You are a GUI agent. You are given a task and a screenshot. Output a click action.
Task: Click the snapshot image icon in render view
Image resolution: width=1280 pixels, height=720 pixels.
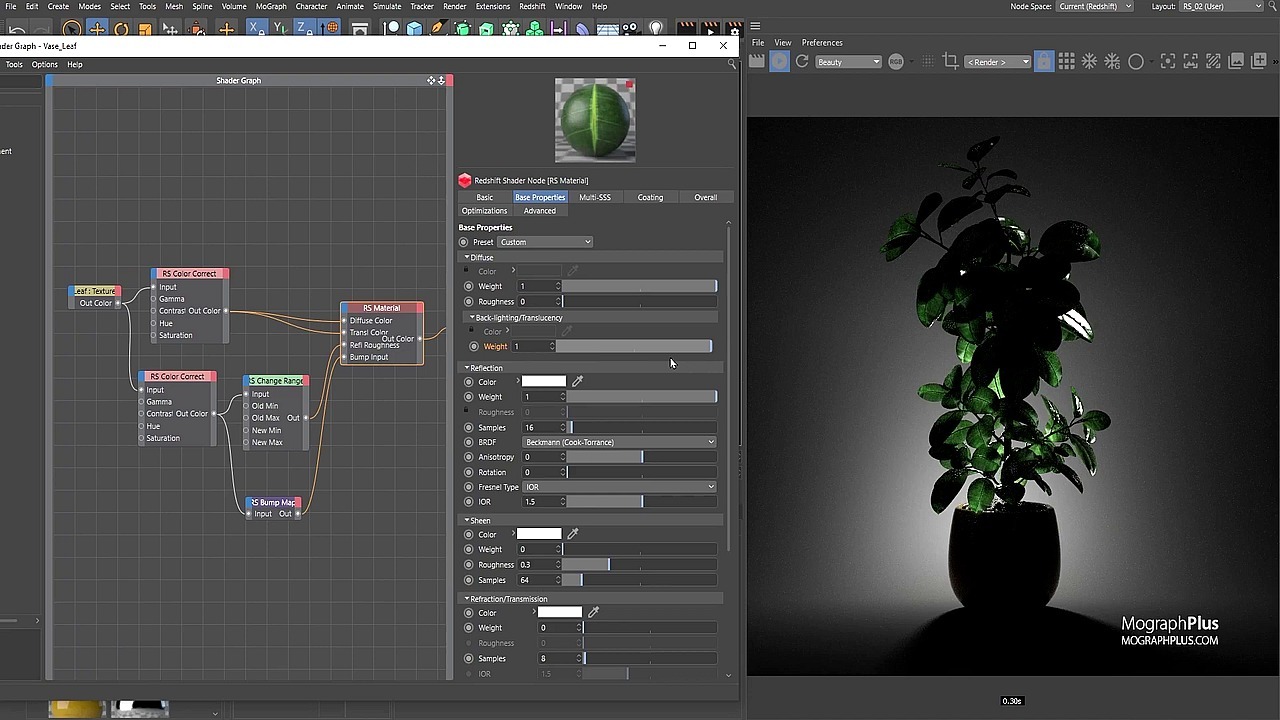(x=1236, y=62)
